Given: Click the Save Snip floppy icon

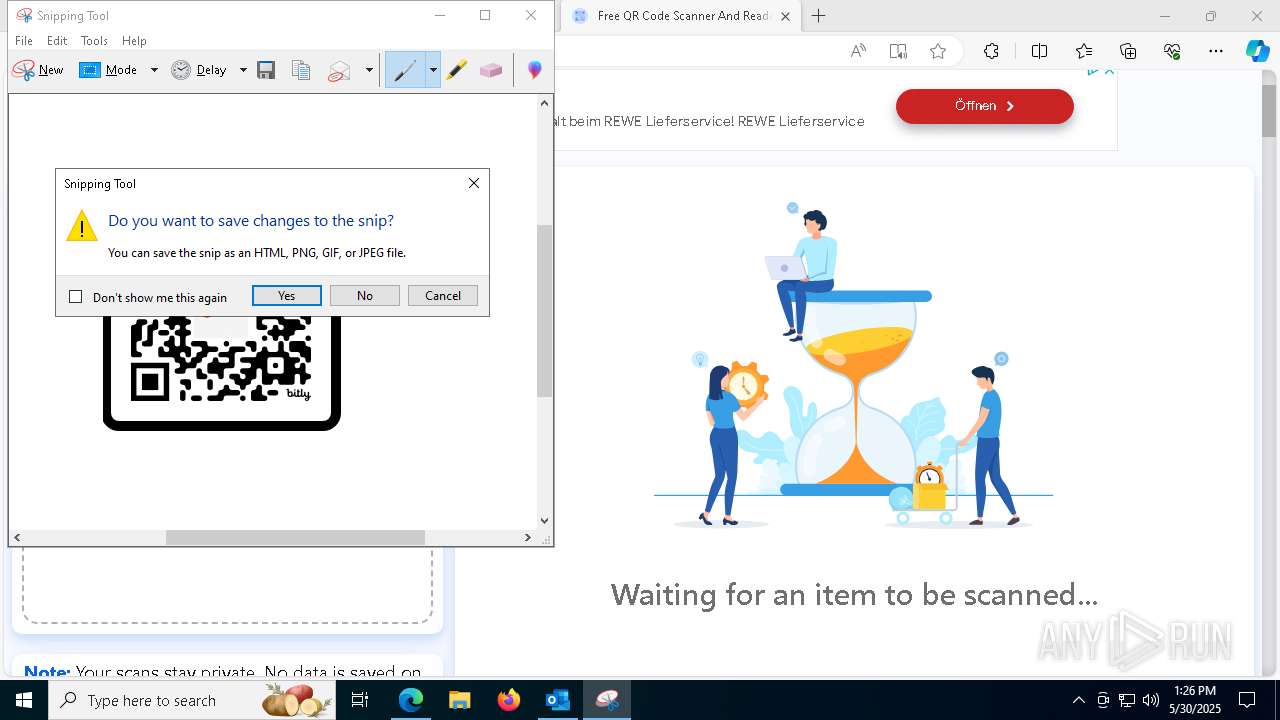Looking at the screenshot, I should pyautogui.click(x=266, y=70).
